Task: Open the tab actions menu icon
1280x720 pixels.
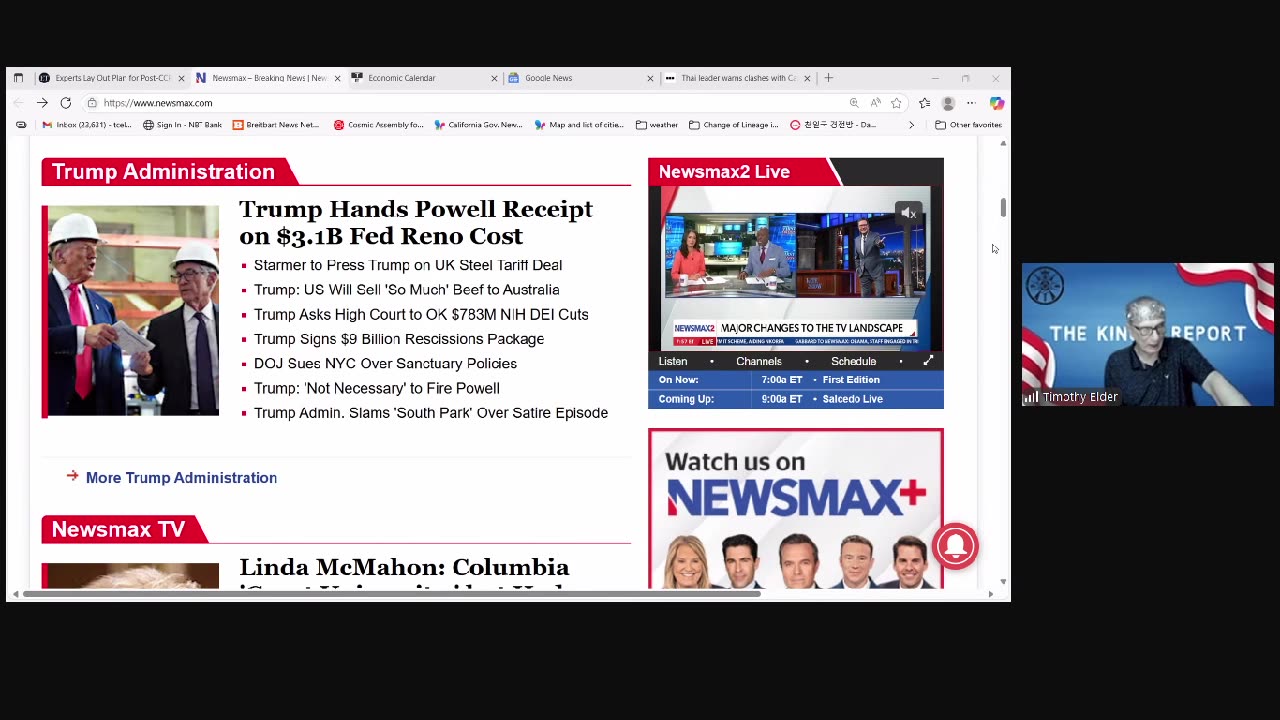Action: (18, 78)
